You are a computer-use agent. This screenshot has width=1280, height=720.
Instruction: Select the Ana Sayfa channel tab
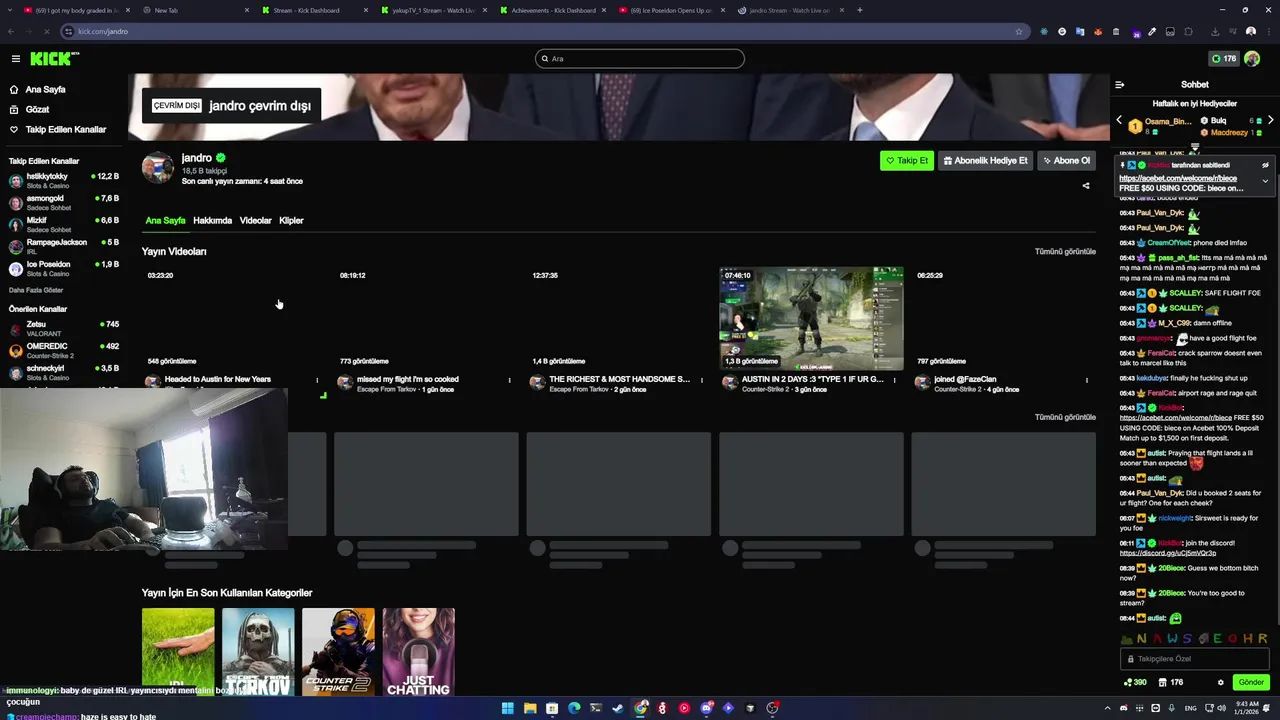(x=165, y=220)
